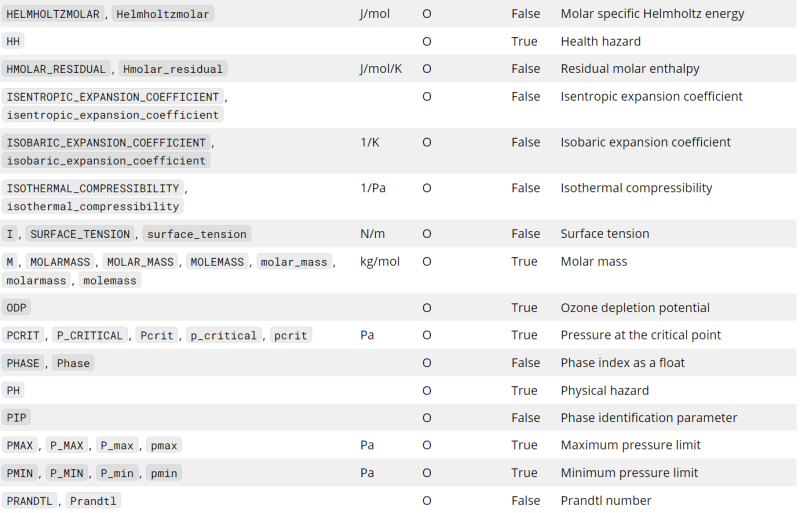Click the PRANDTL uppercase code label
The image size is (800, 513).
coord(31,500)
